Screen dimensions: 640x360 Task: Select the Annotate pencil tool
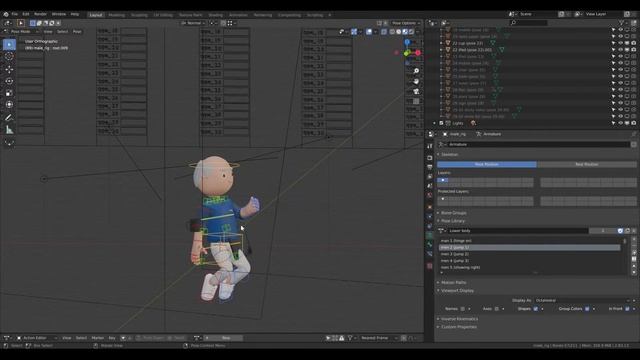tap(9, 118)
